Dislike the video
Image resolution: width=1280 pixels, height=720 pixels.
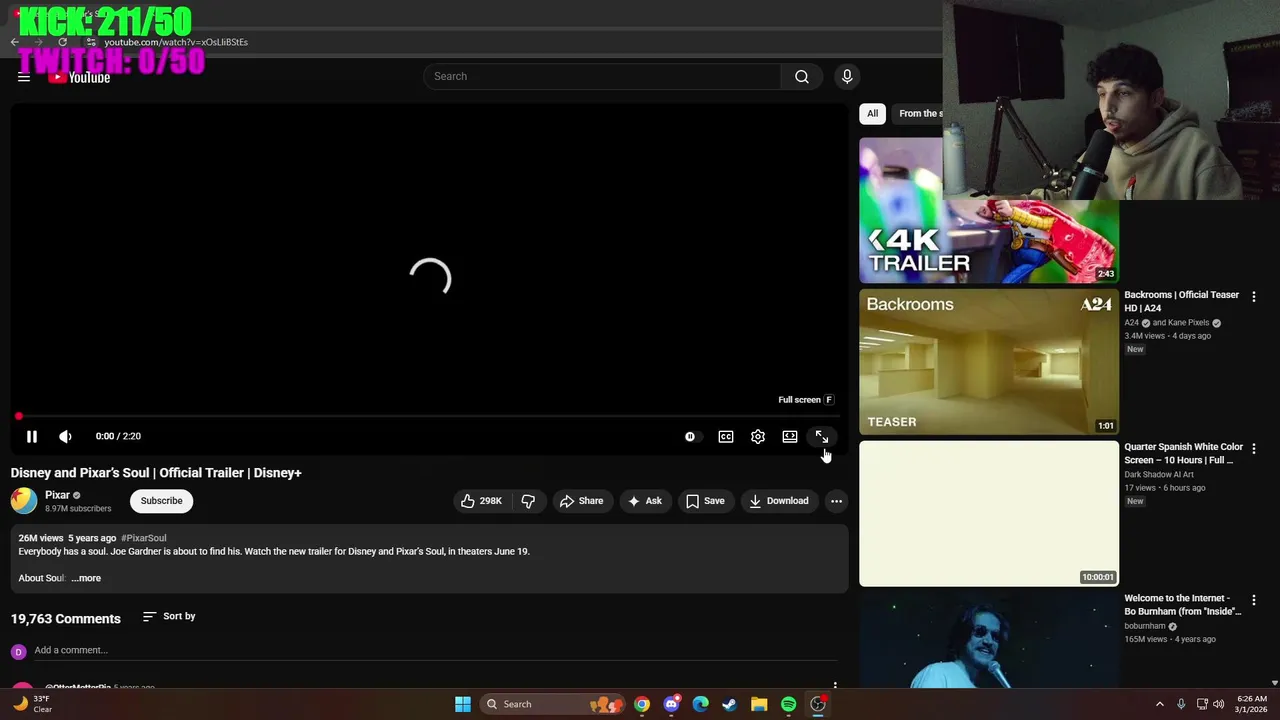(528, 500)
